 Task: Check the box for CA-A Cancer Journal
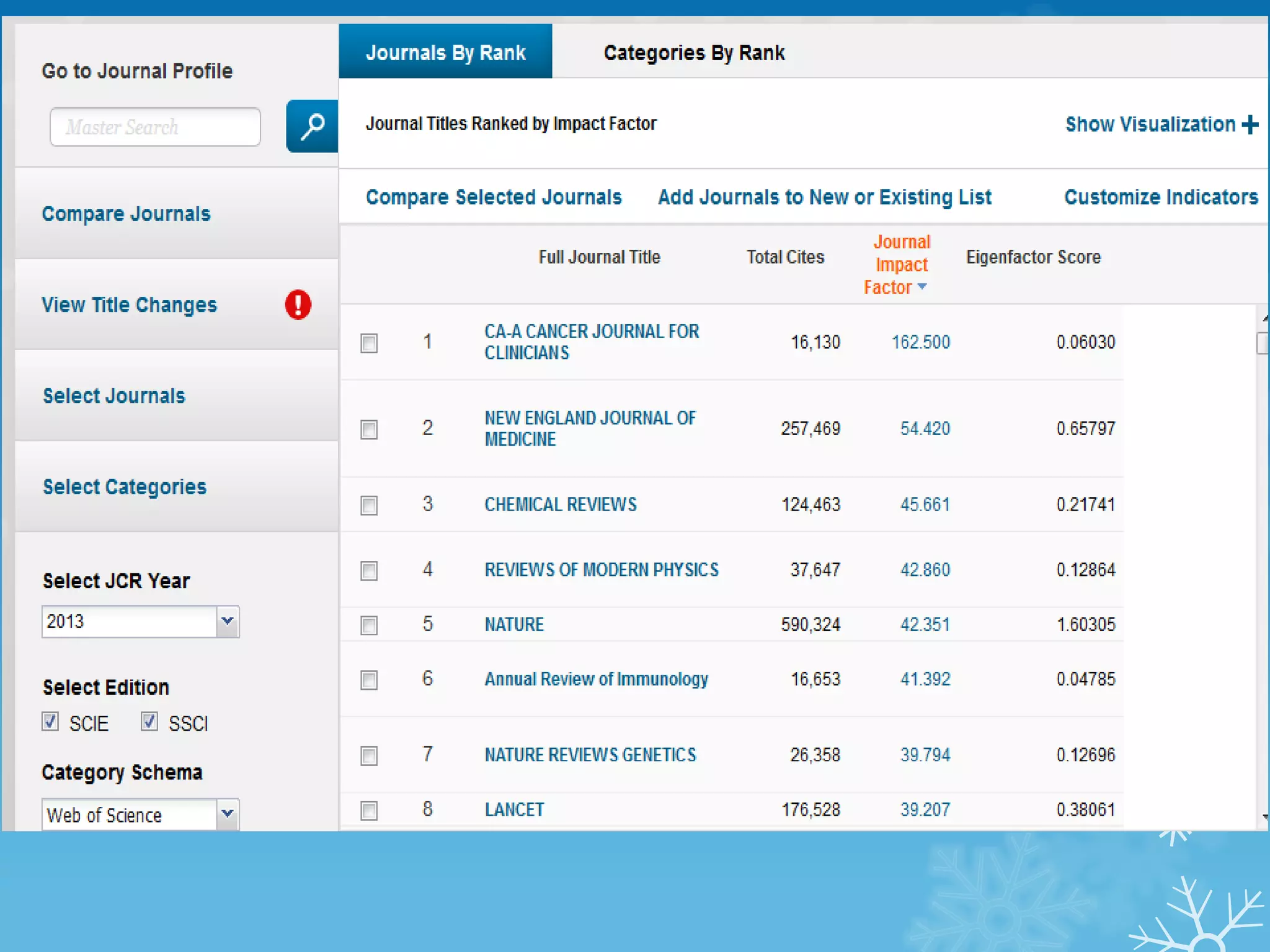[369, 343]
